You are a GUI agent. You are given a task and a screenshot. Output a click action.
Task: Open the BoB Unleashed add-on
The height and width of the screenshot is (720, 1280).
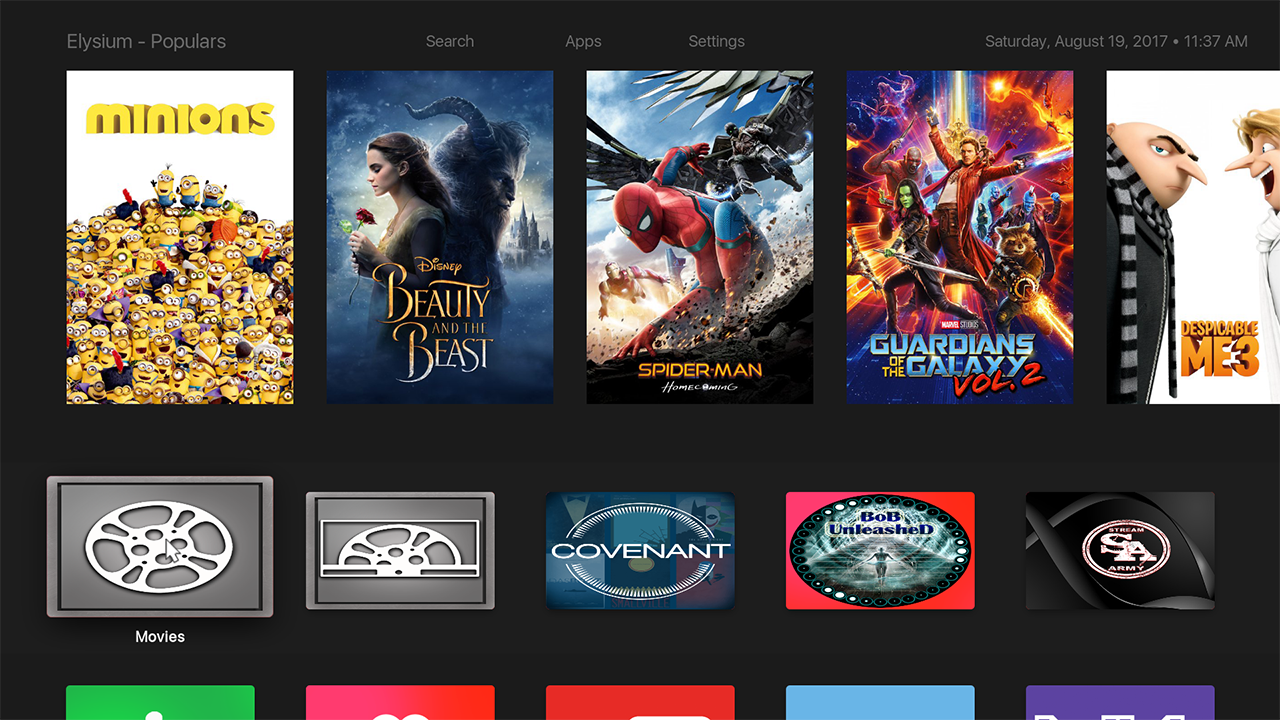[880, 550]
